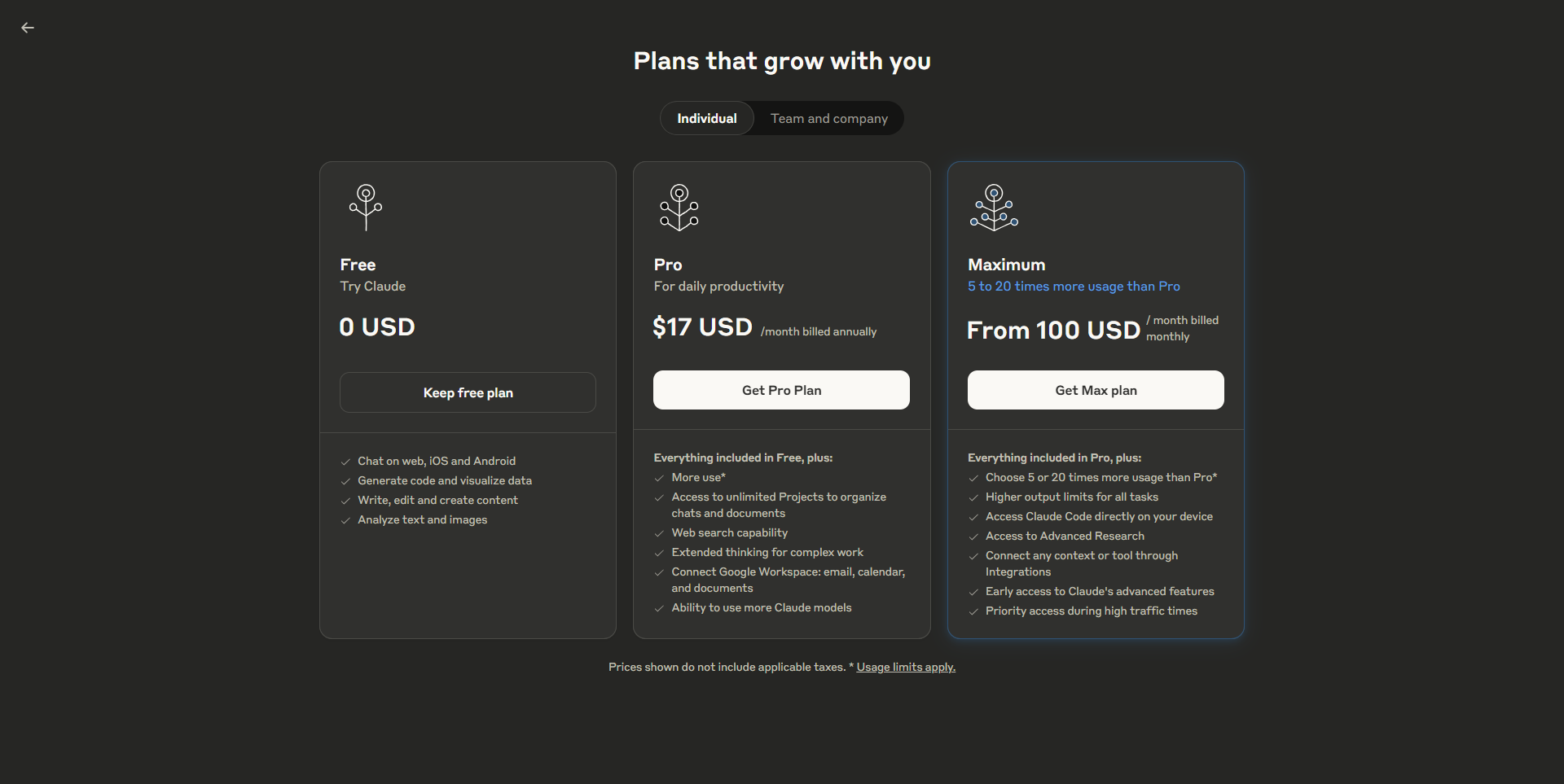The width and height of the screenshot is (1564, 784).
Task: Choose the Get Max plan button
Action: [x=1096, y=390]
